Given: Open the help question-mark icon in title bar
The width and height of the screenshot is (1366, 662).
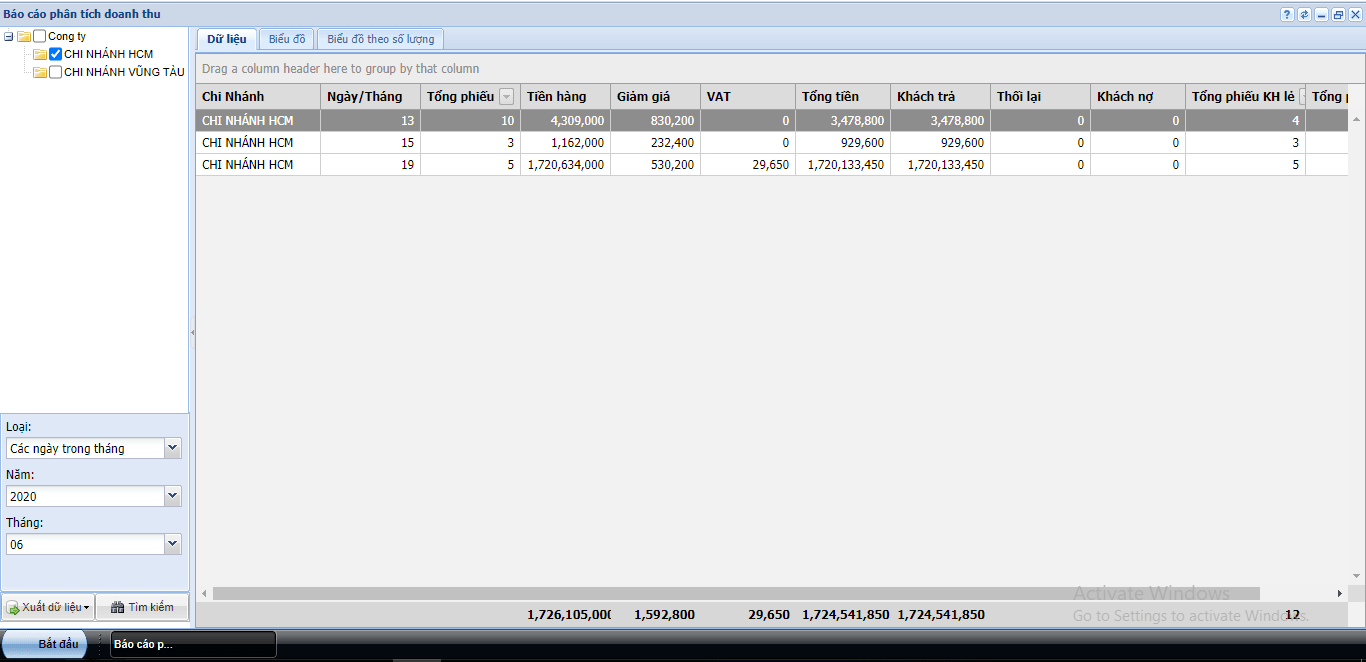Looking at the screenshot, I should tap(1287, 14).
